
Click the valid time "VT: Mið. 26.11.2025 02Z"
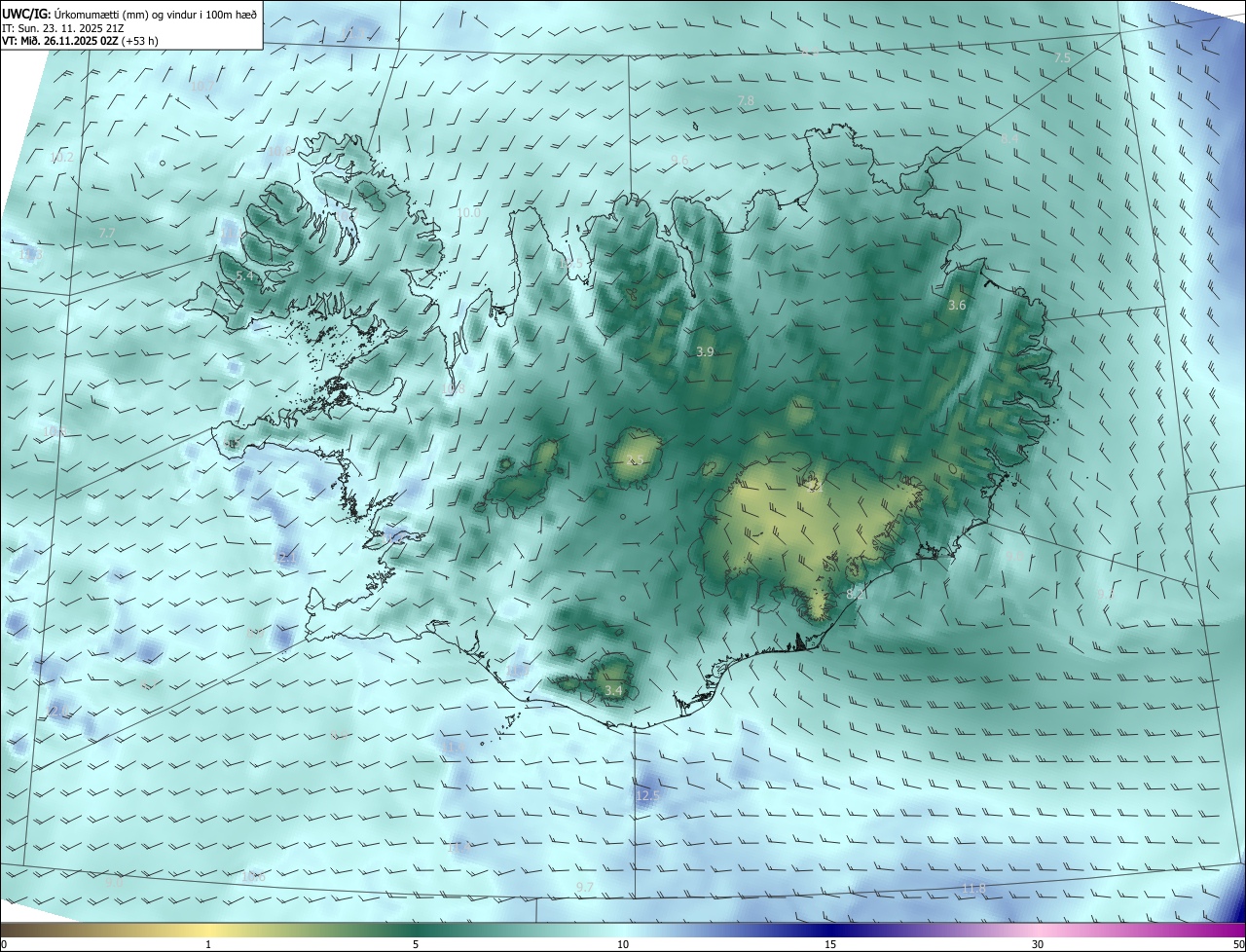pyautogui.click(x=60, y=40)
